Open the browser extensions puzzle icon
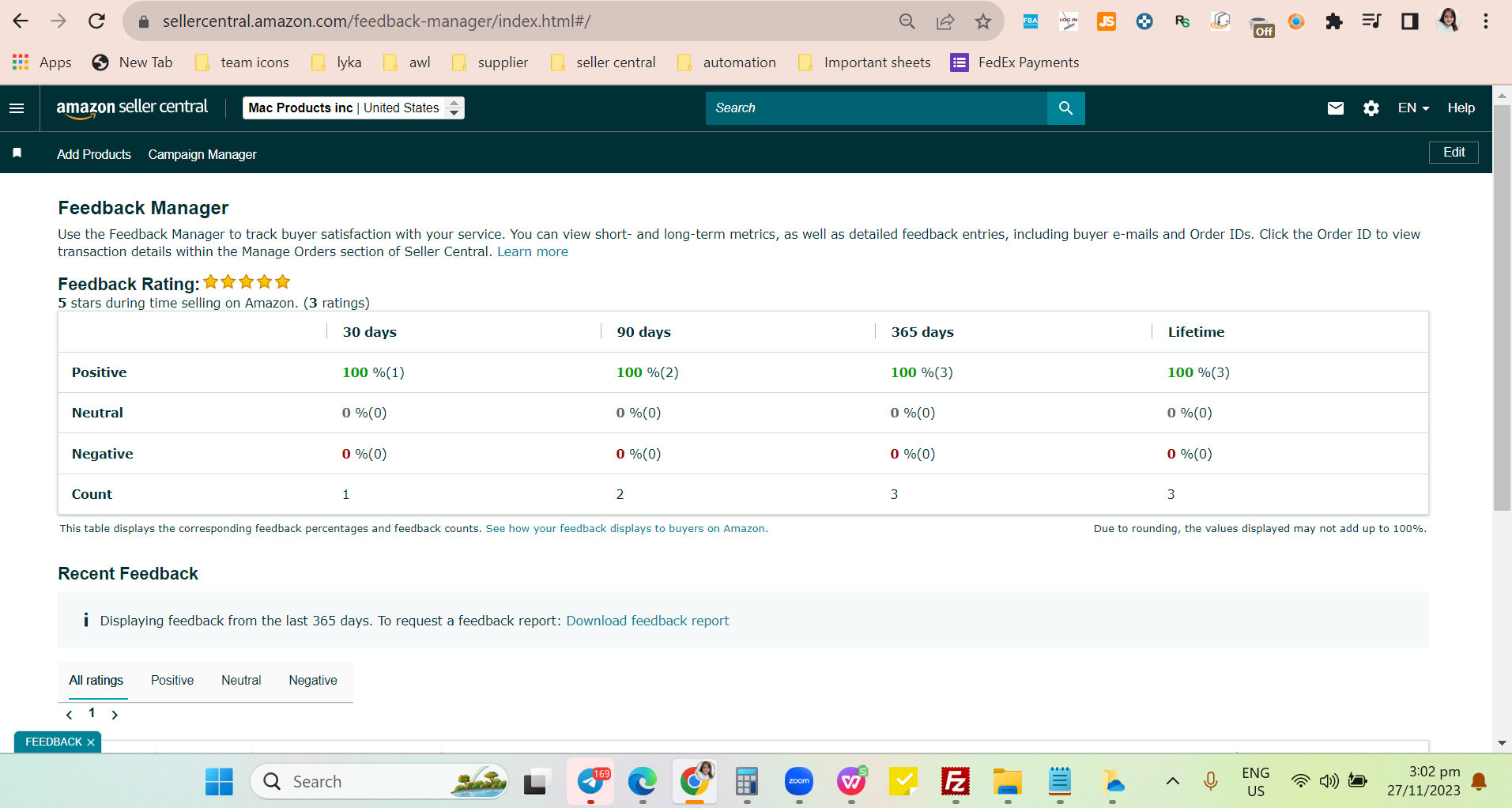This screenshot has height=808, width=1512. (1334, 21)
